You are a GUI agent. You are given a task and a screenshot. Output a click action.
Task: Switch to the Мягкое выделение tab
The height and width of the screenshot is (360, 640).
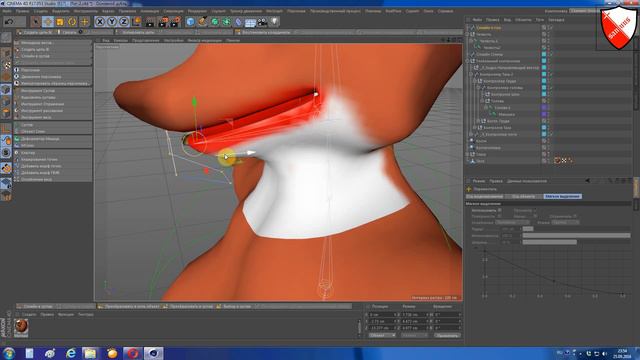(562, 196)
